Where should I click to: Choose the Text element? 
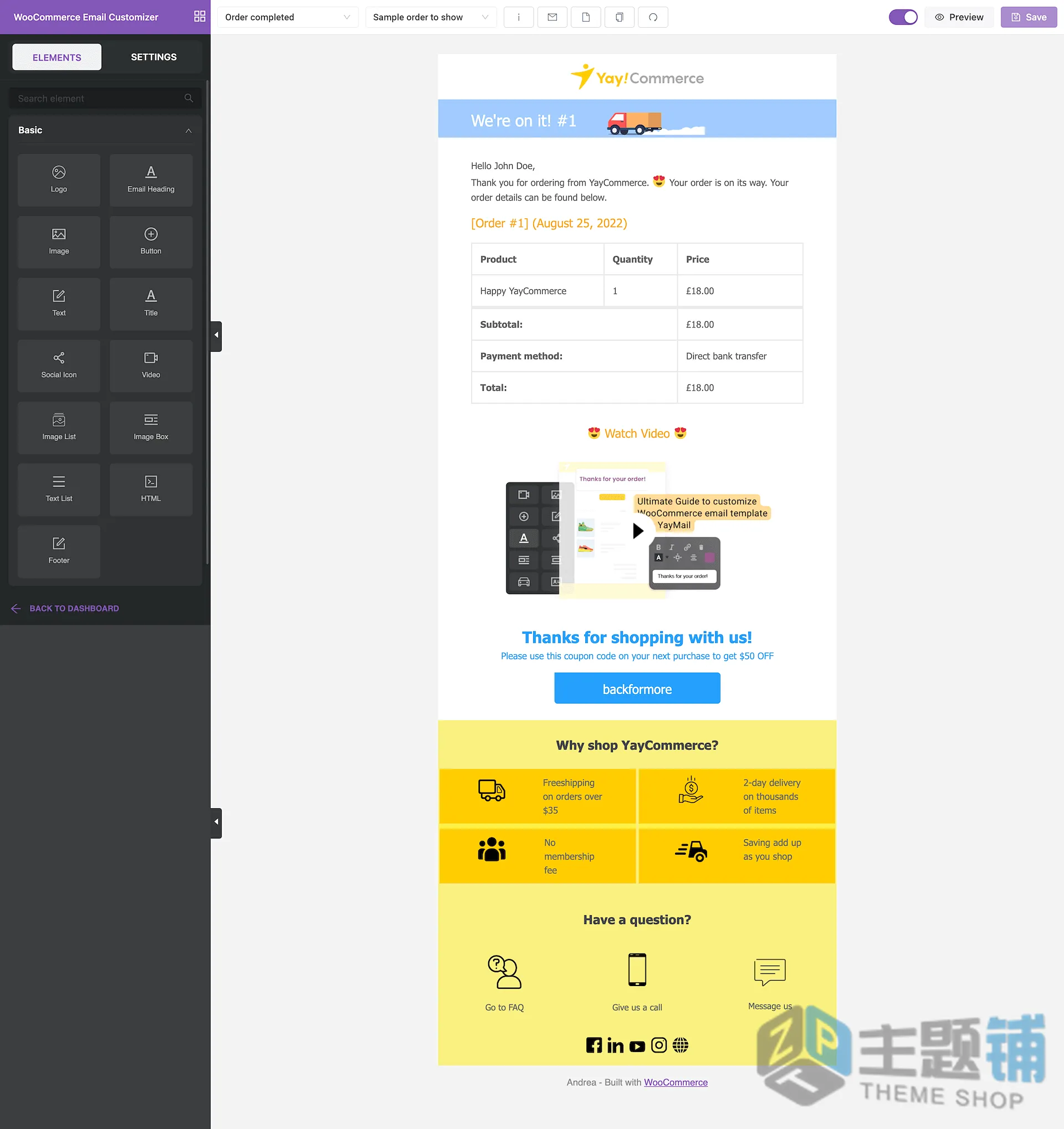(59, 304)
